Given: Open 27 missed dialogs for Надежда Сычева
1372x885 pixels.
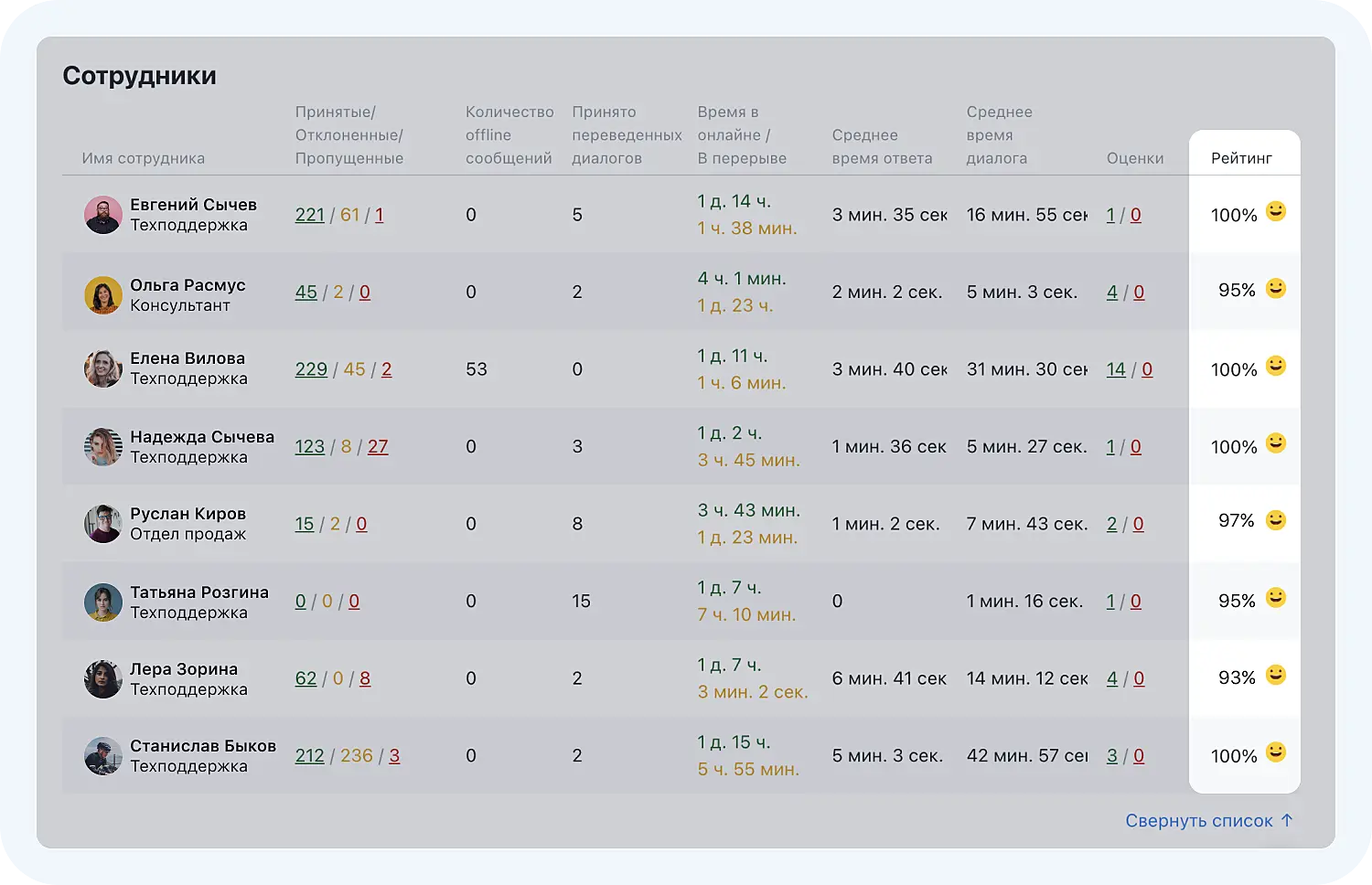Looking at the screenshot, I should (378, 447).
